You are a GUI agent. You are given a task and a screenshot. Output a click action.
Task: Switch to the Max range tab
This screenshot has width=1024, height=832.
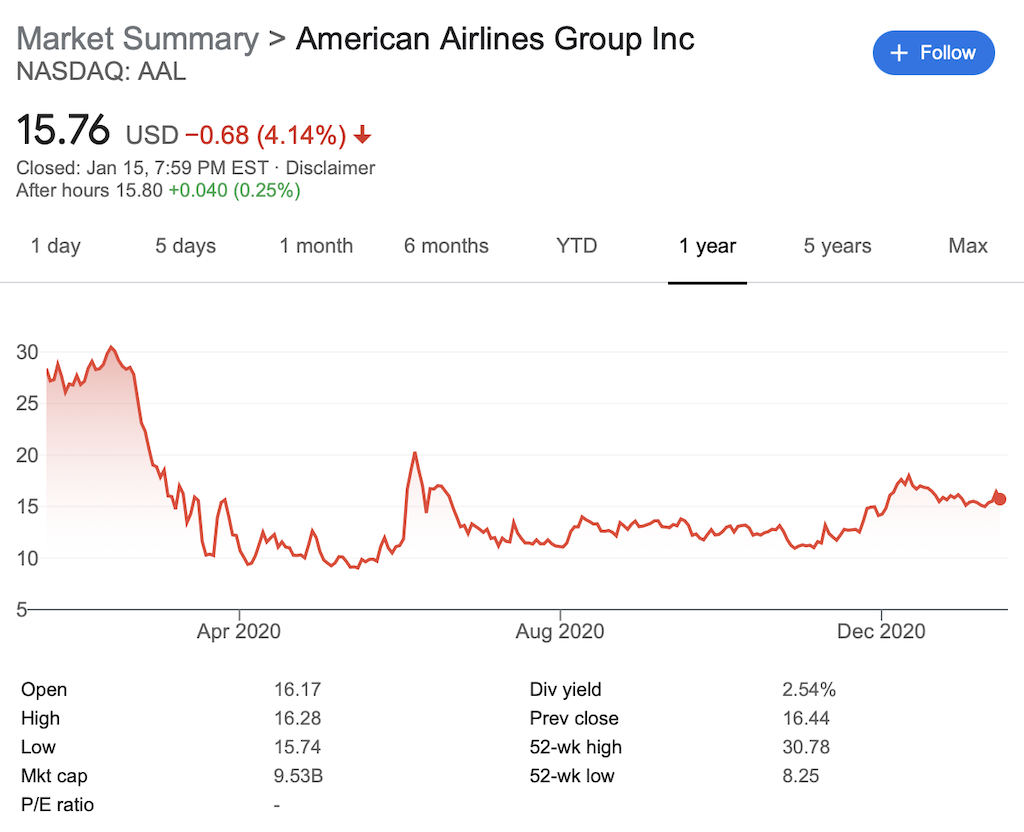967,246
